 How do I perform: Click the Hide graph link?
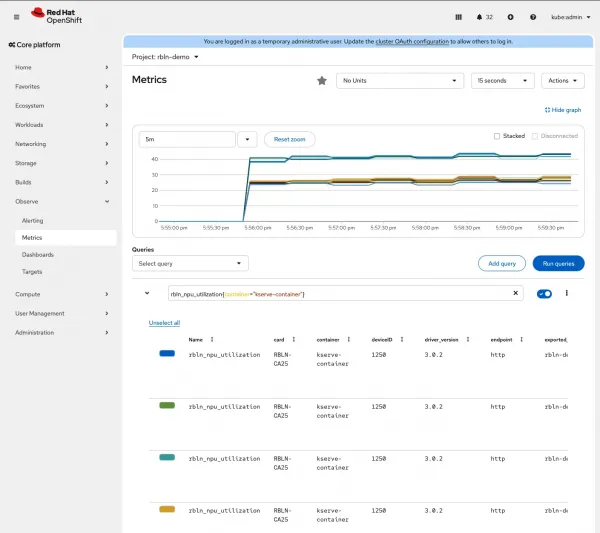pyautogui.click(x=562, y=110)
